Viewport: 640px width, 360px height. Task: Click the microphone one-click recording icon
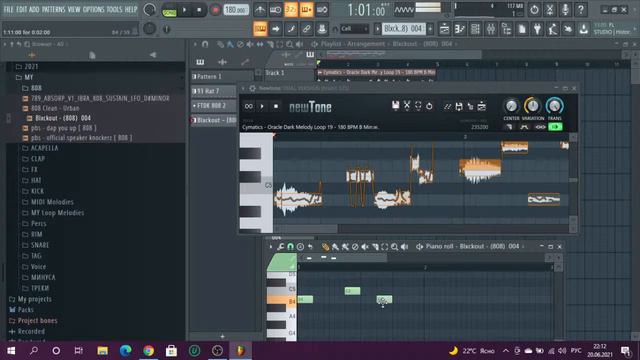point(565,9)
